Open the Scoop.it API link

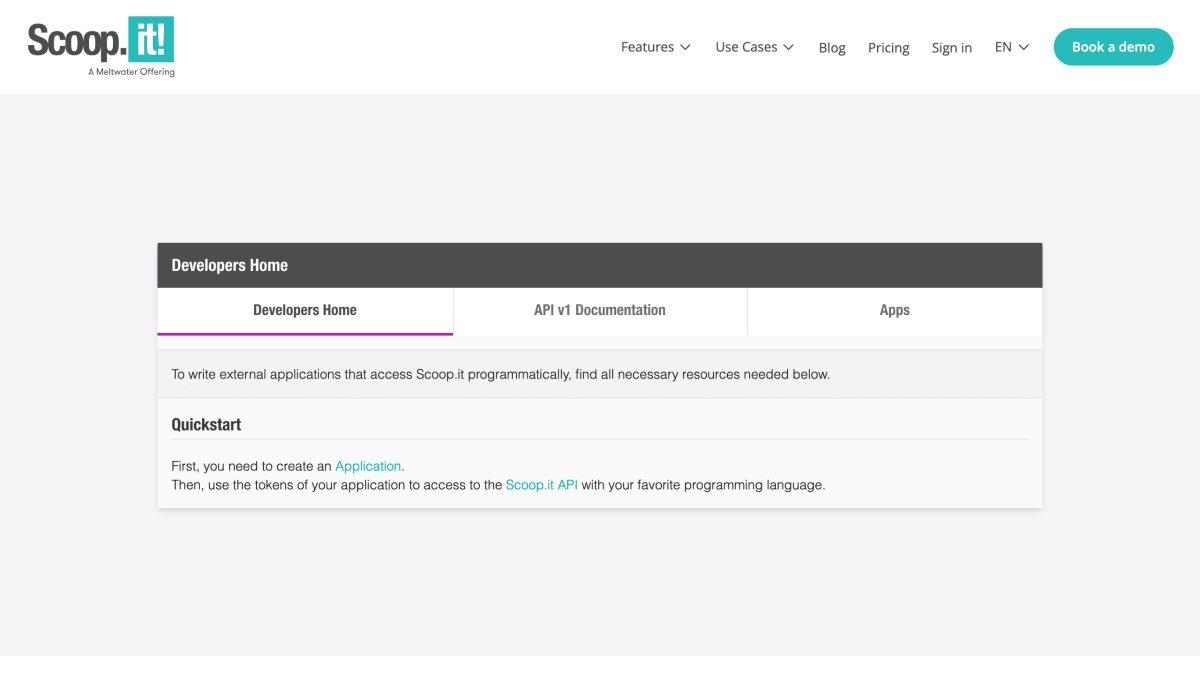(x=542, y=485)
